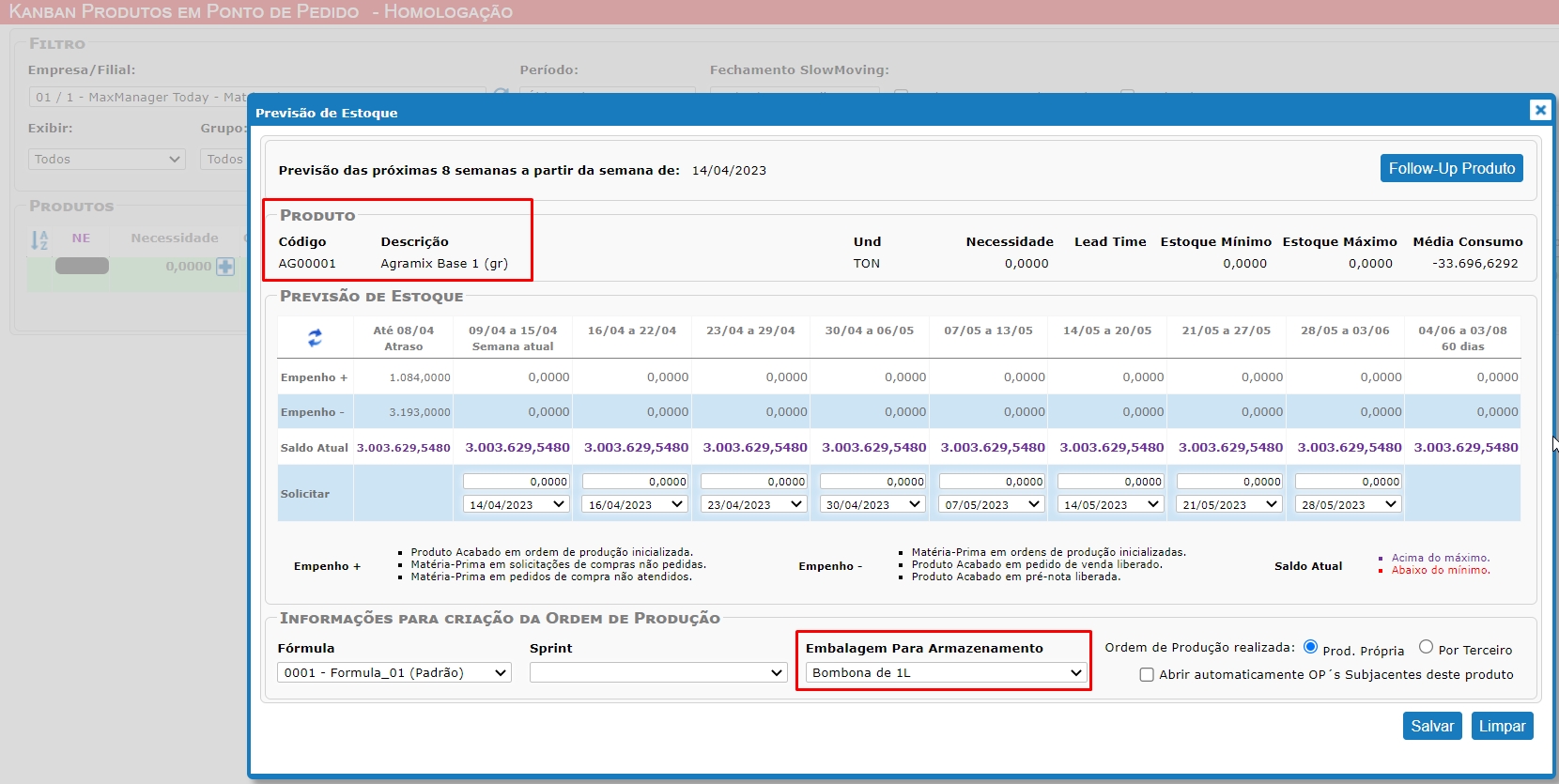Open the 07/05/2023 date dropdown in Solicitar
Image resolution: width=1559 pixels, height=784 pixels.
[992, 504]
